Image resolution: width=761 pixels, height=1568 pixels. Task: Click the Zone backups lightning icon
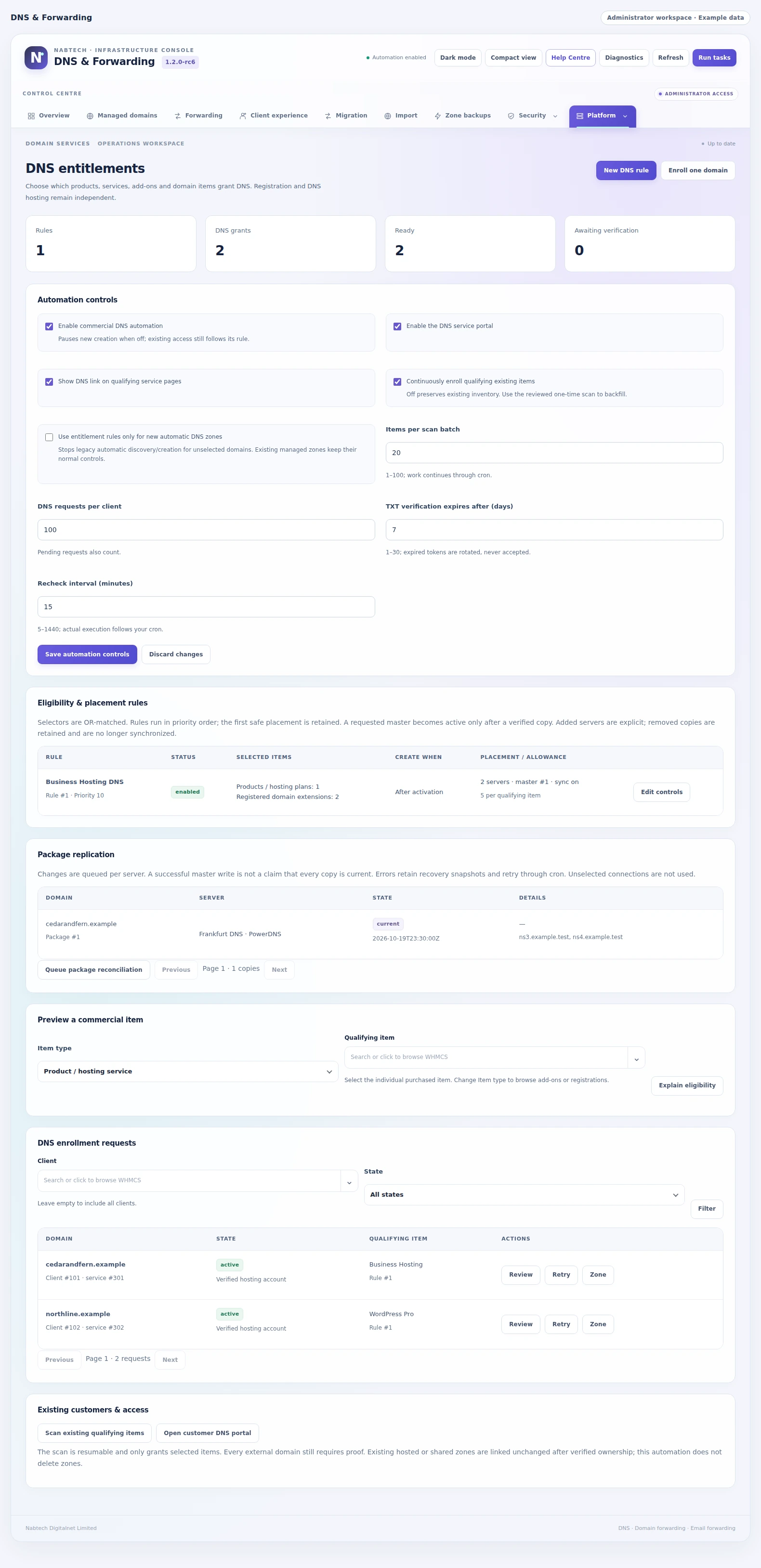click(x=438, y=116)
